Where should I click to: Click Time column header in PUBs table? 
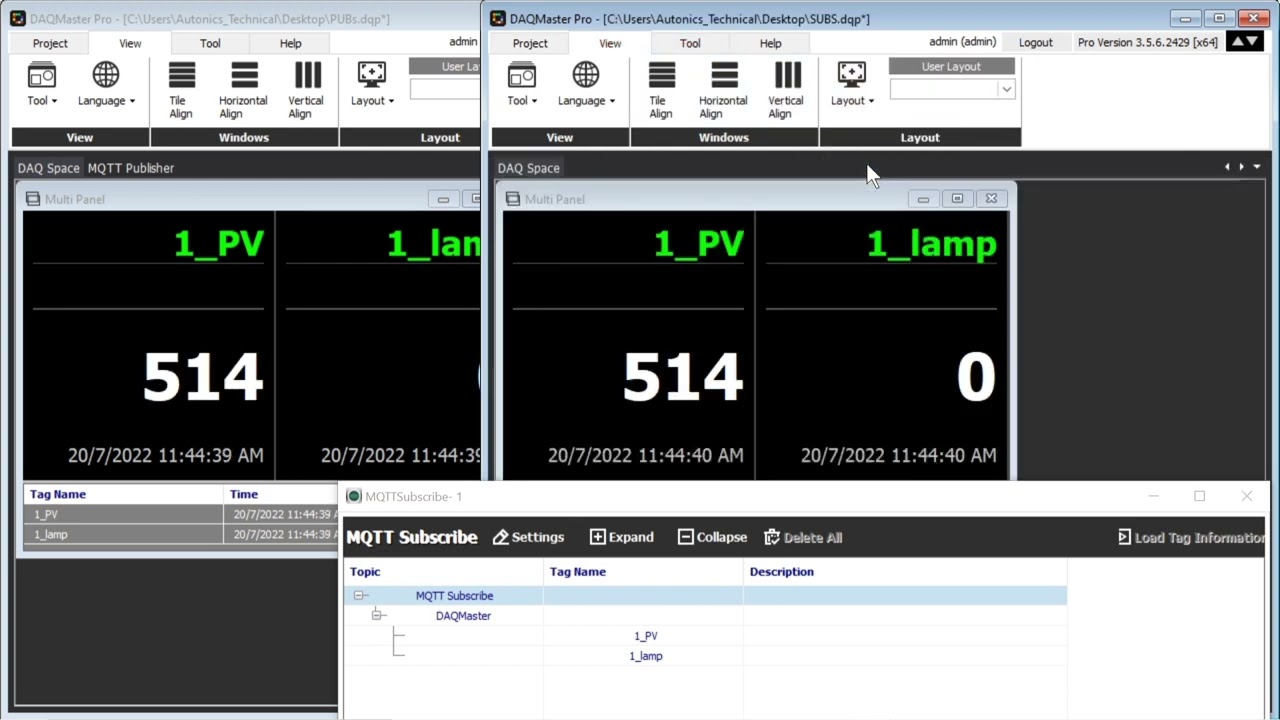[x=281, y=494]
